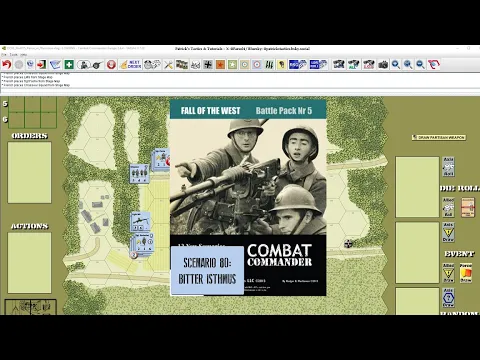
Task: Open the Tools menu
Action: click(13, 54)
